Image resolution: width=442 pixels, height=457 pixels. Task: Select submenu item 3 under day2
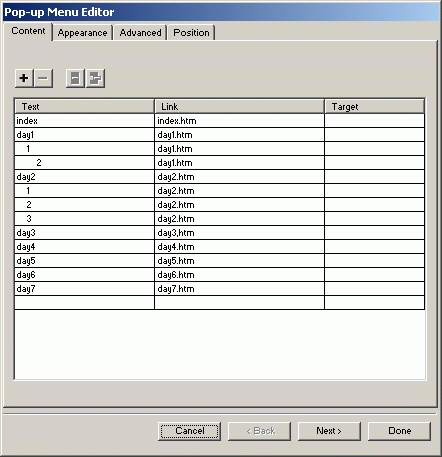84,219
